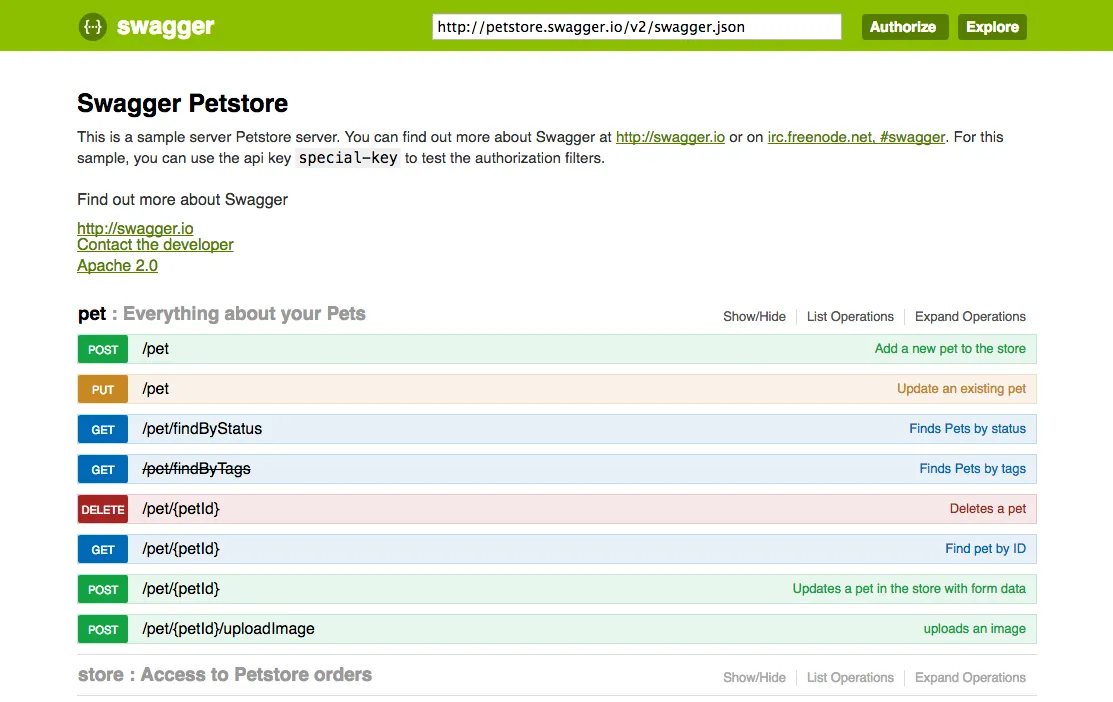The height and width of the screenshot is (702, 1113).
Task: Click List Operations for pet section
Action: [850, 317]
